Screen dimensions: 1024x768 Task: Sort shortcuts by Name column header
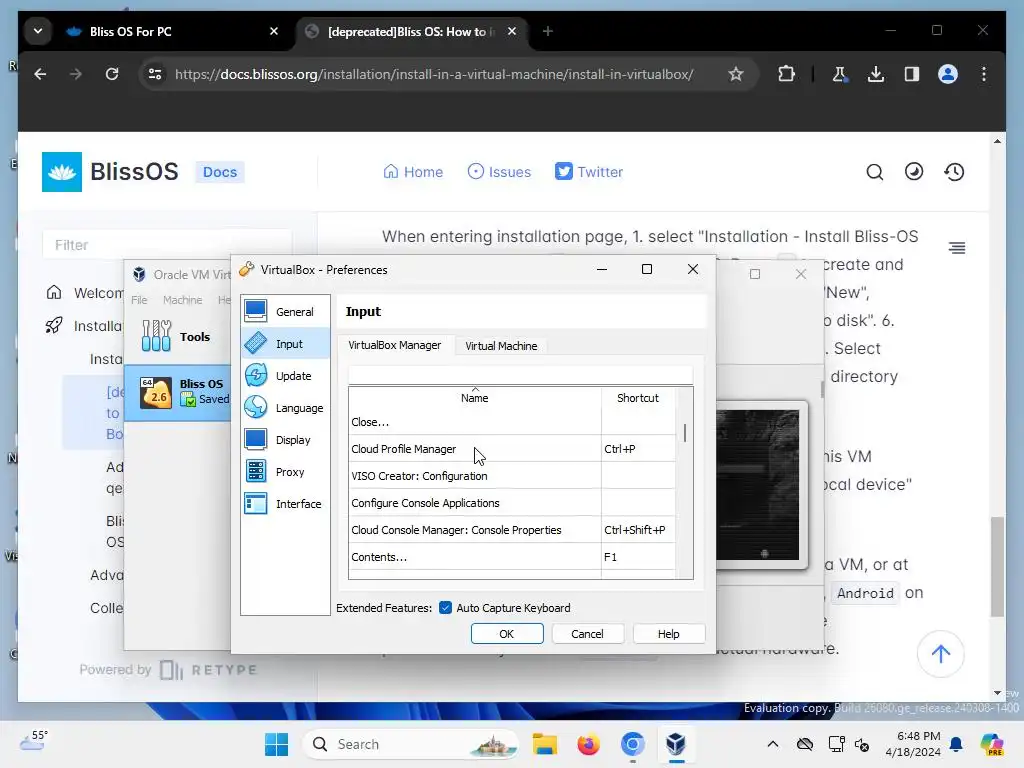[x=475, y=398]
